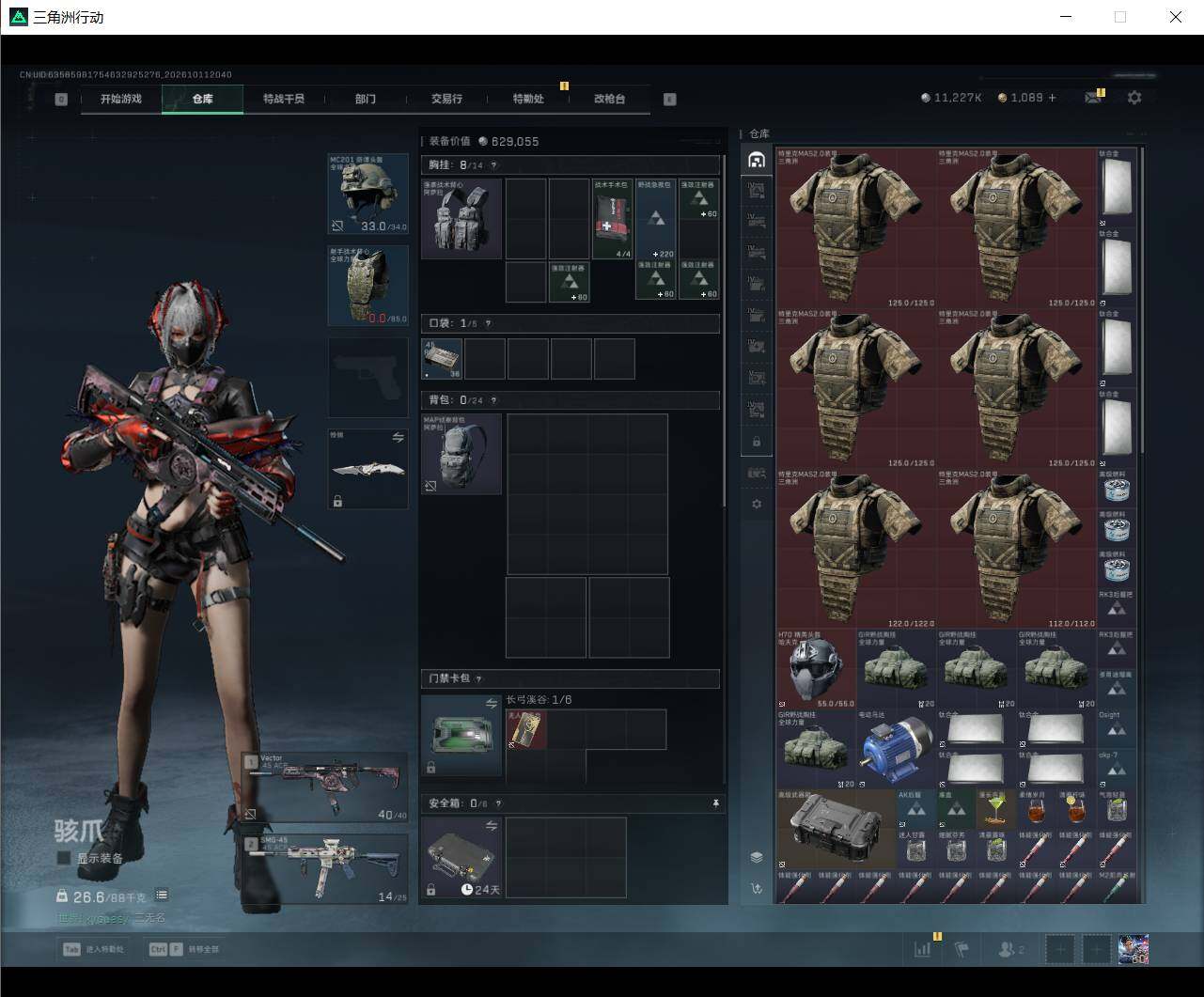
Task: Open the 部门 tab
Action: pyautogui.click(x=366, y=99)
